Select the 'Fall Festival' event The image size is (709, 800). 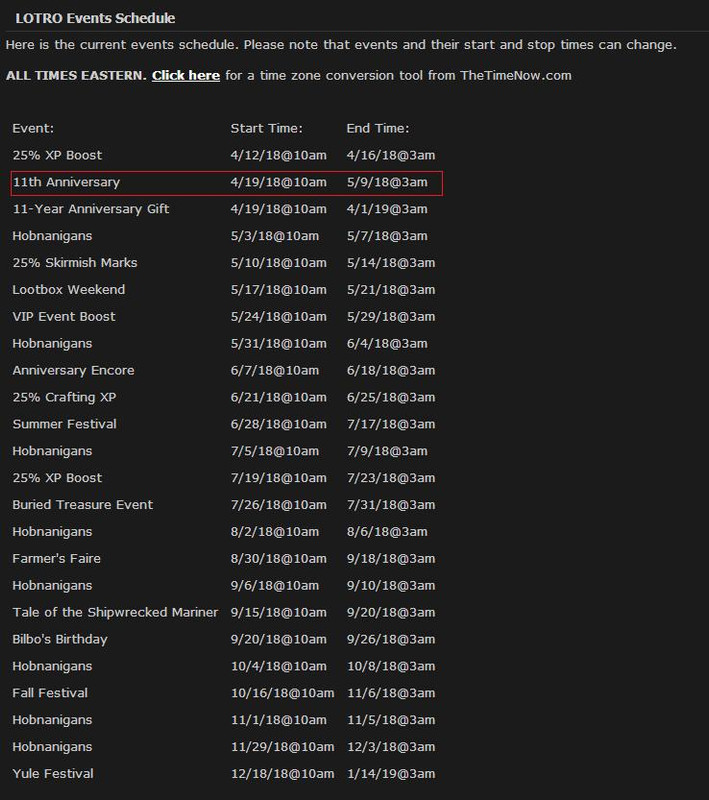pos(50,693)
